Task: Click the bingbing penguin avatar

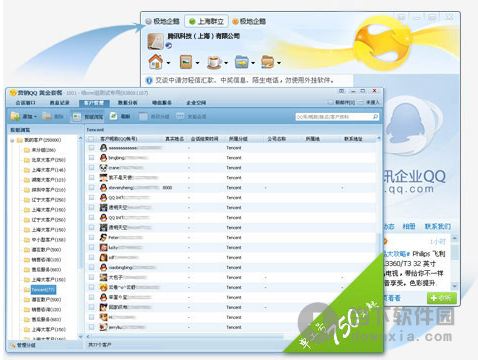Action: tap(103, 158)
